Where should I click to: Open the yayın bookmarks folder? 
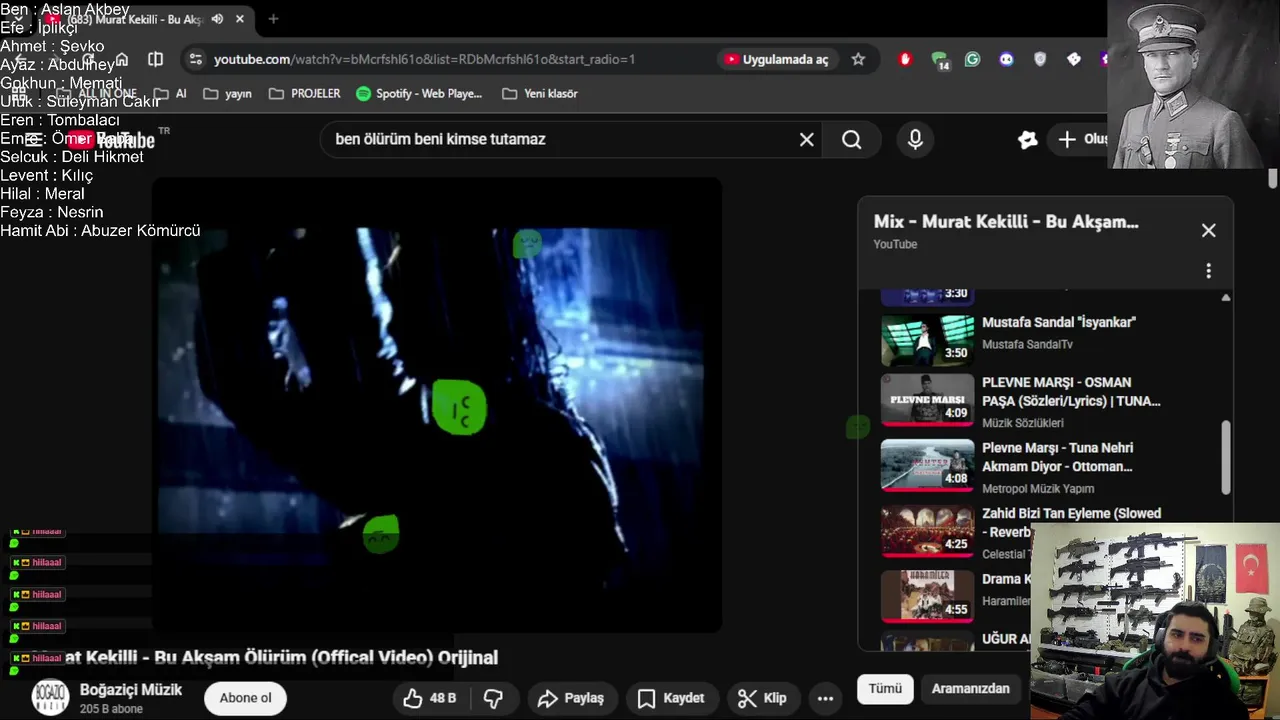[227, 93]
